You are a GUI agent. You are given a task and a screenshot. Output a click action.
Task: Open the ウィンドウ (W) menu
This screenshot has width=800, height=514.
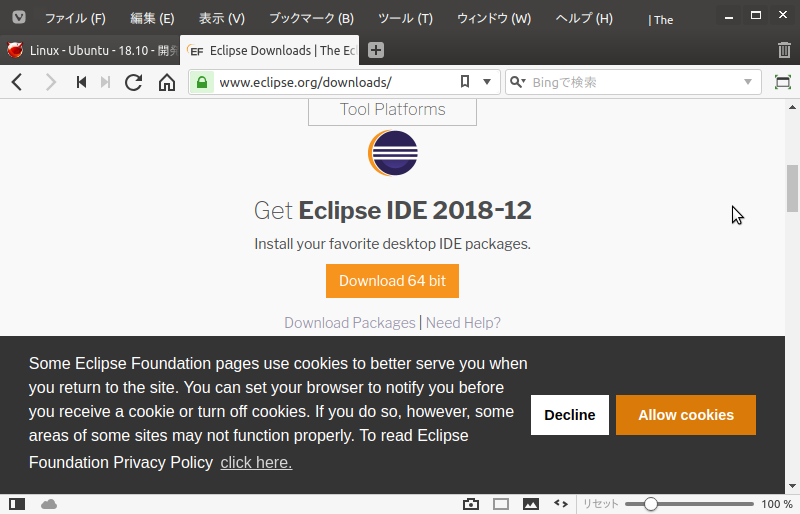coord(494,19)
